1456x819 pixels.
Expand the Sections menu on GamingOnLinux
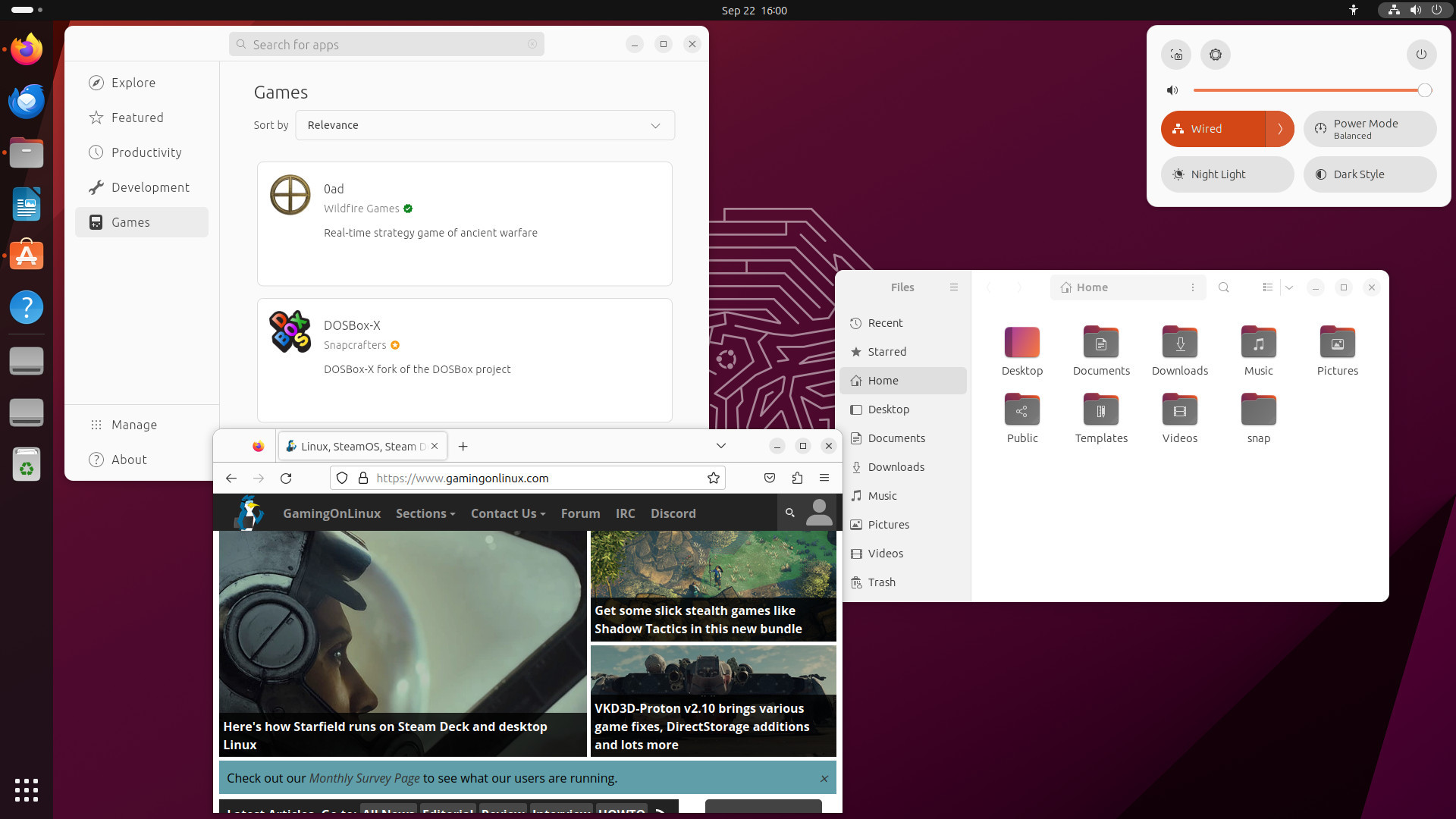pos(425,513)
